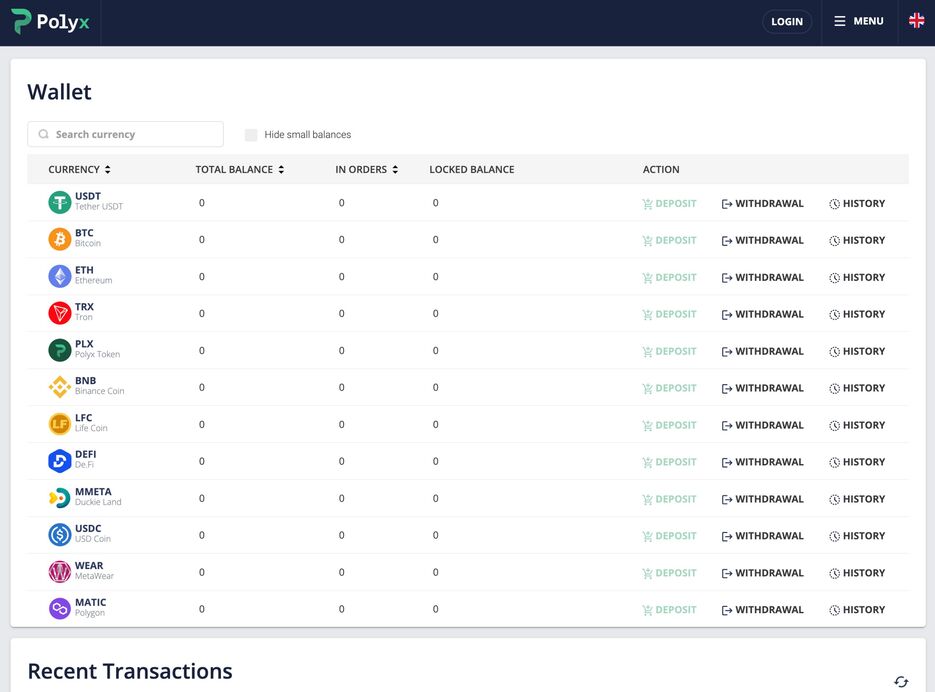
Task: Open TRX history
Action: 857,314
